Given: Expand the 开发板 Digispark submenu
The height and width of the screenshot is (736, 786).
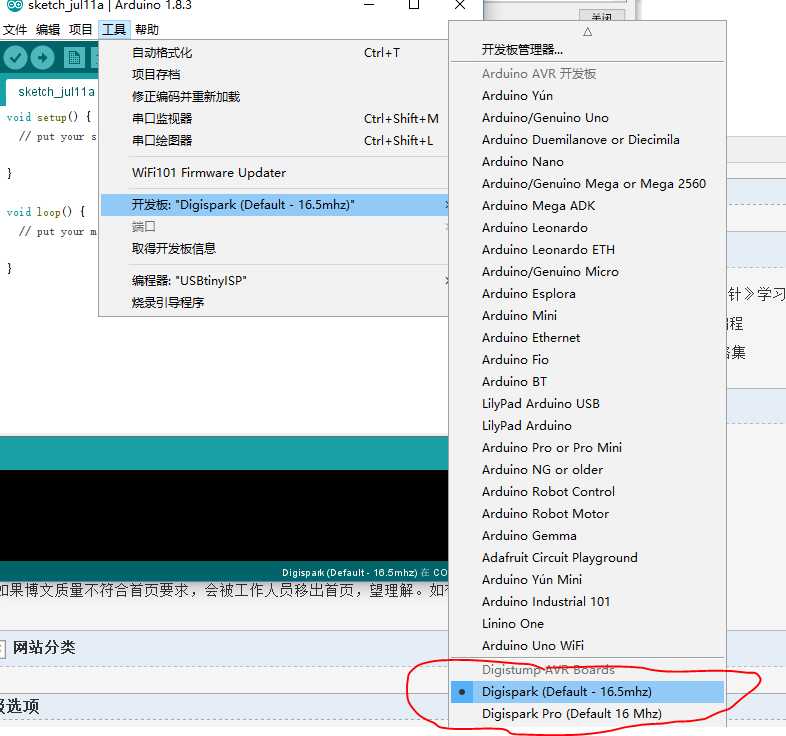Looking at the screenshot, I should click(x=274, y=205).
